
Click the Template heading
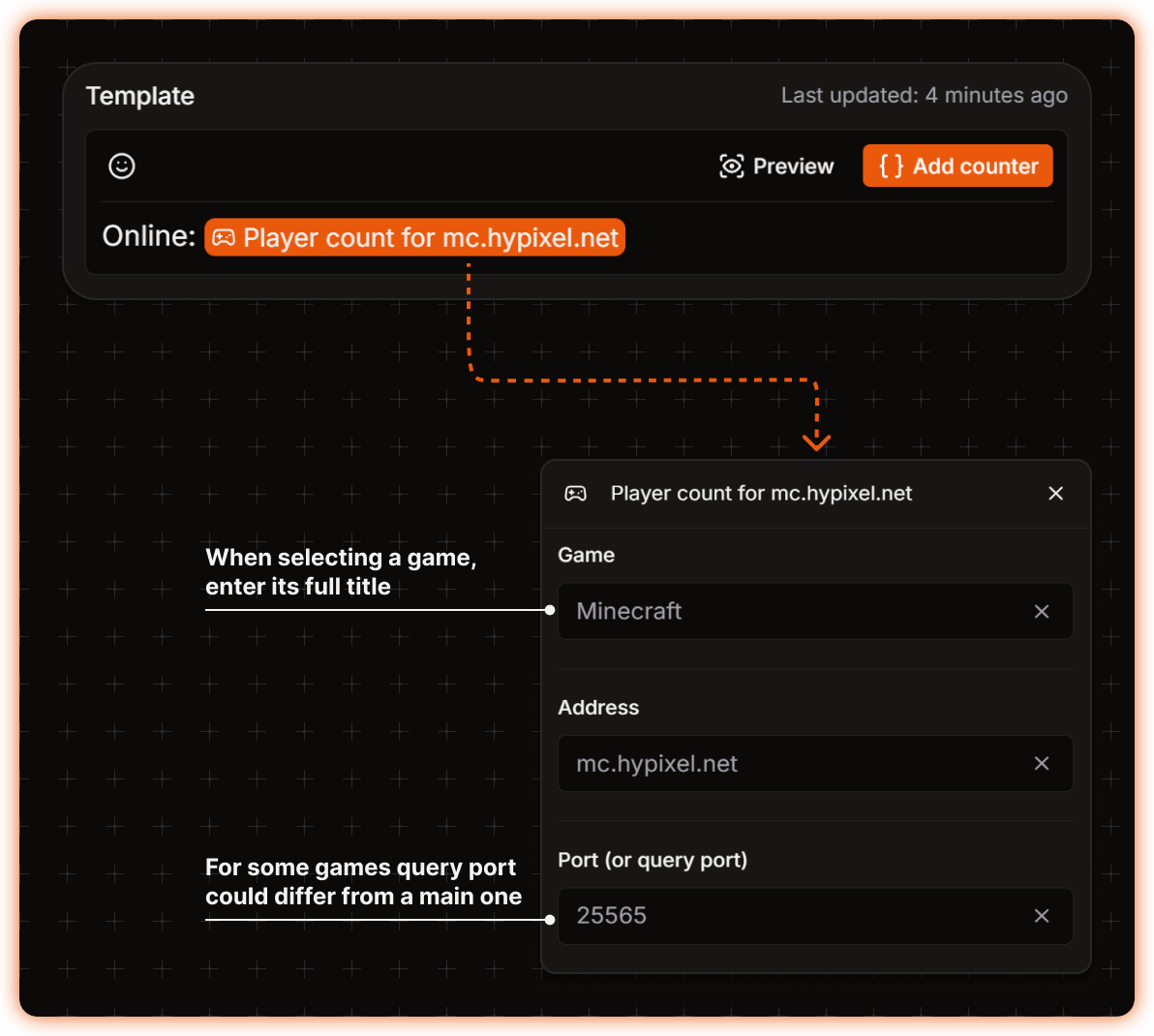click(140, 96)
